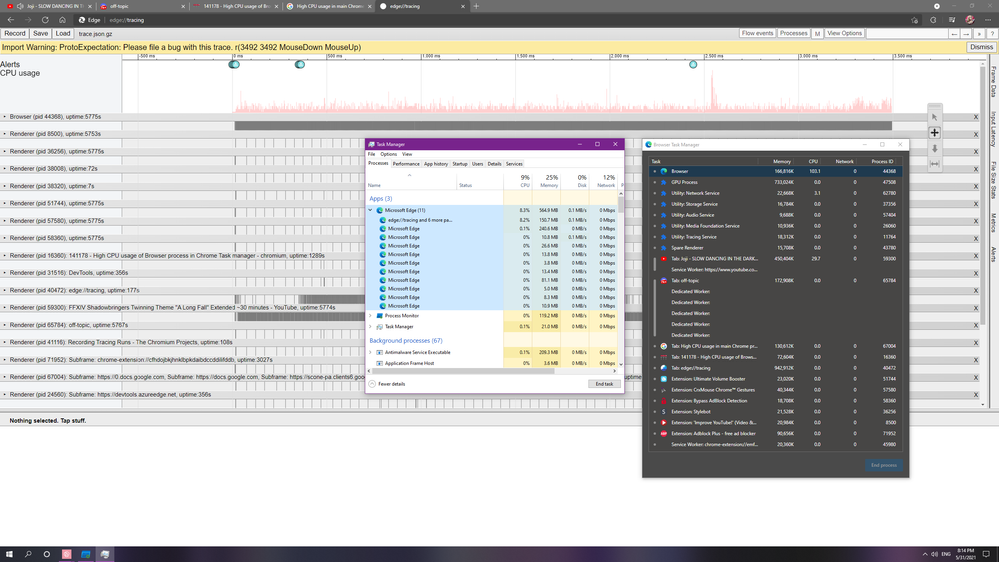Viewport: 999px width, 562px height.
Task: Collapse Renderer (pid 31516) DevTools track
Action: [x=4, y=273]
